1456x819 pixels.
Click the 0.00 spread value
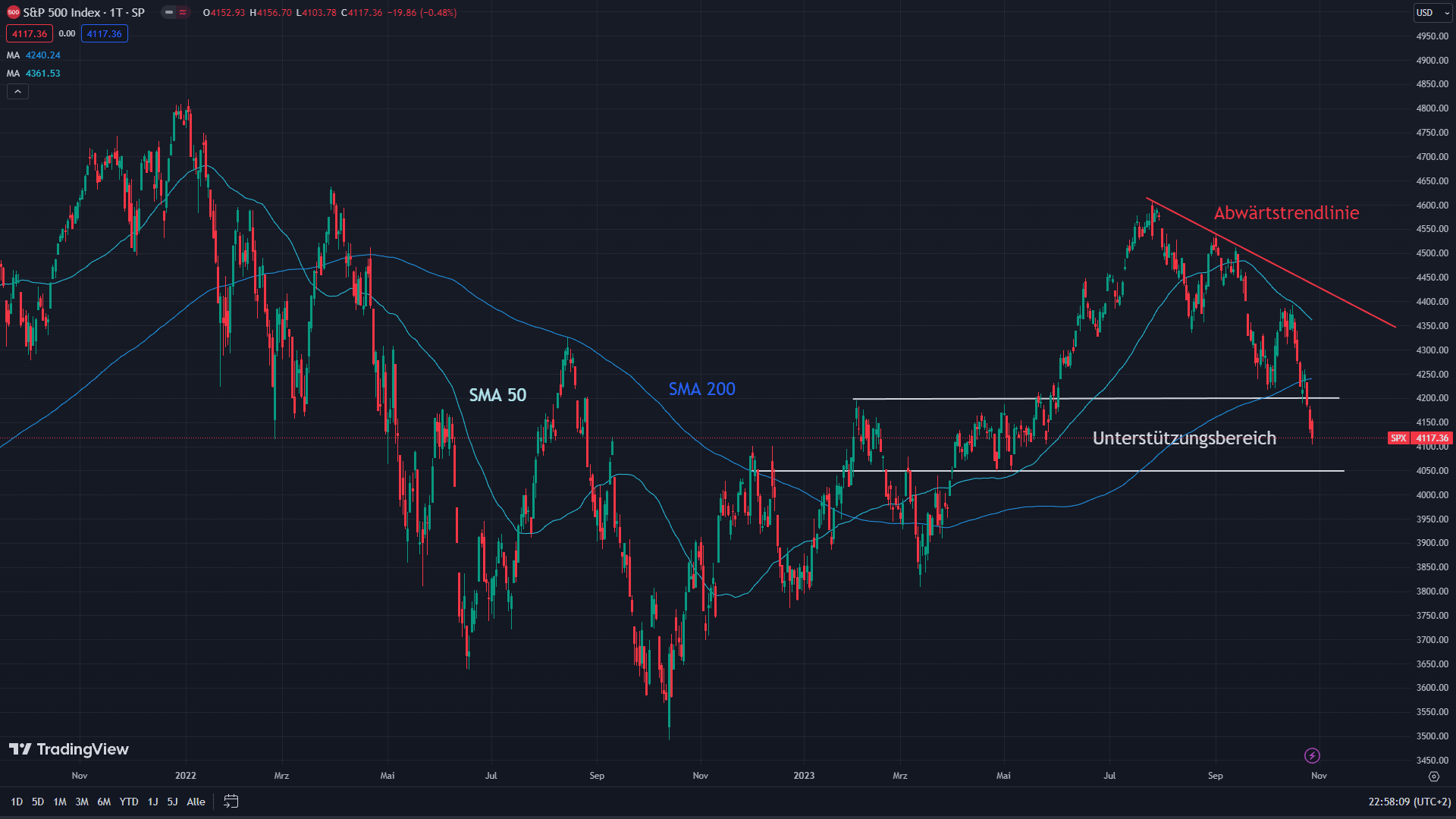click(x=67, y=33)
